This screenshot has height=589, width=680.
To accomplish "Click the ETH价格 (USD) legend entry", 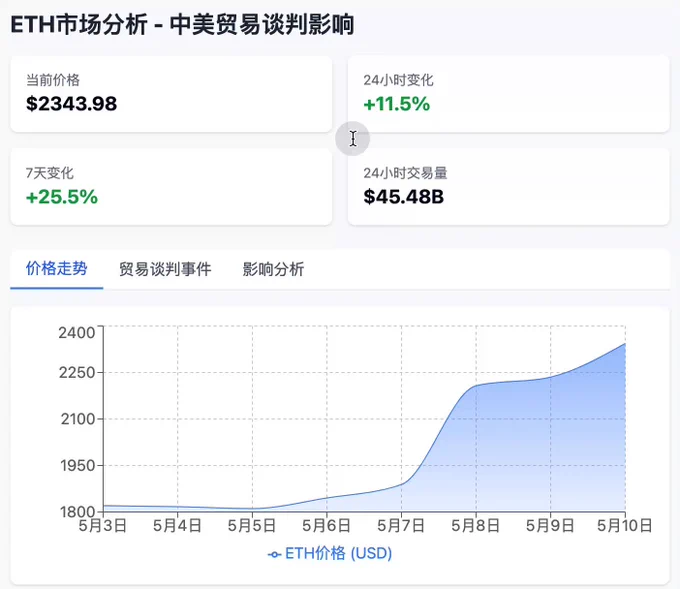I will coord(330,553).
